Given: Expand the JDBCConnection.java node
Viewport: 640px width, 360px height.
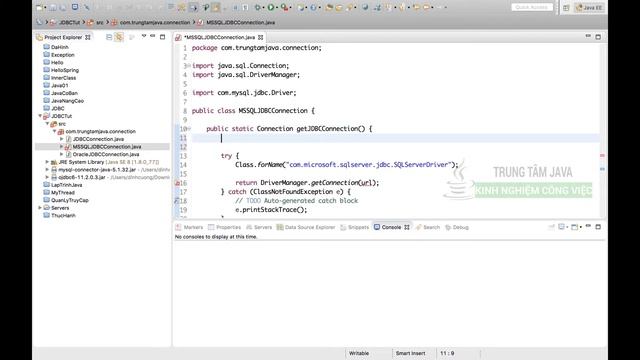Looking at the screenshot, I should click(62, 139).
